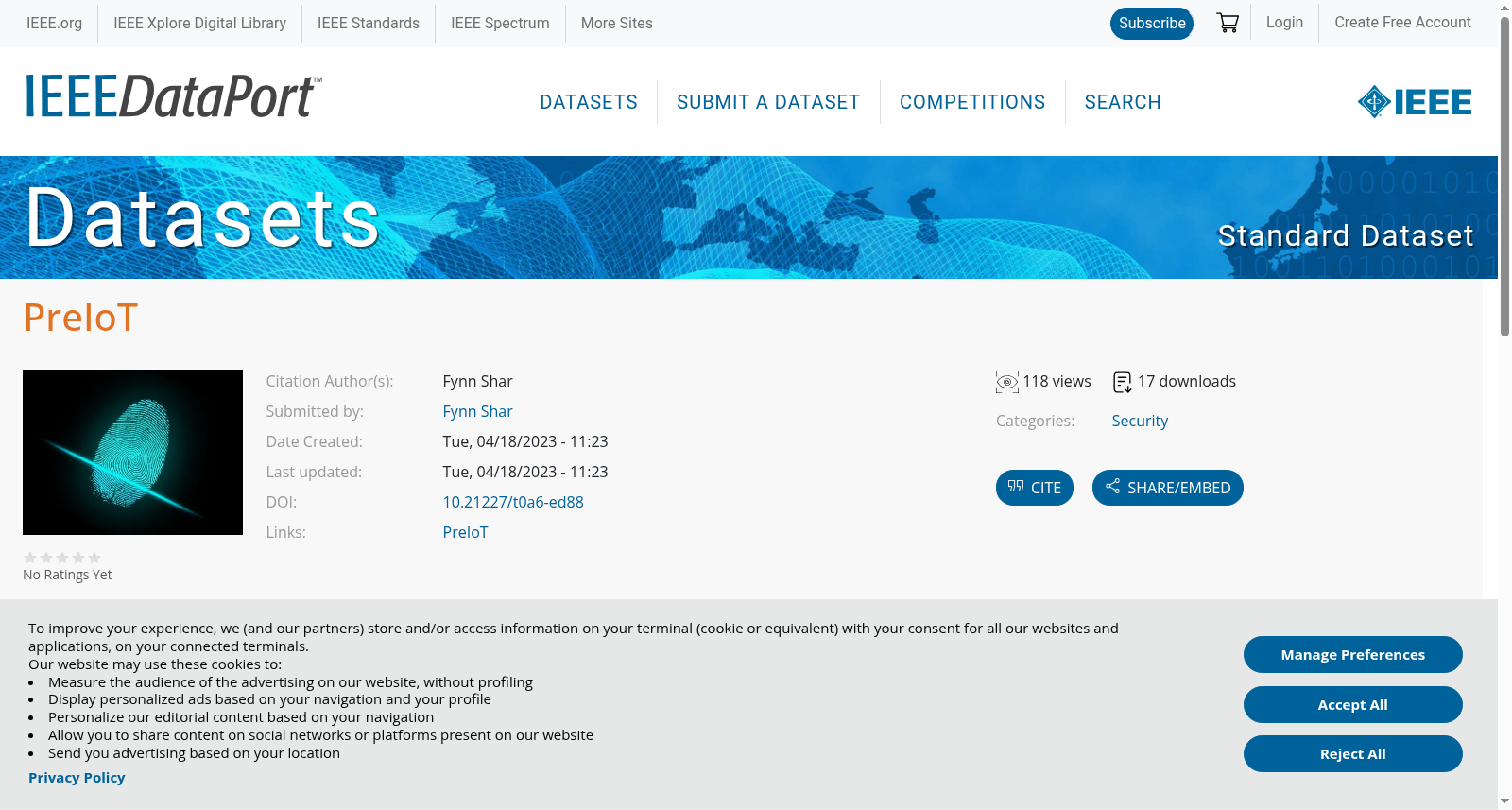Click the PreIoT dataset title
1512x810 pixels.
pyautogui.click(x=81, y=318)
